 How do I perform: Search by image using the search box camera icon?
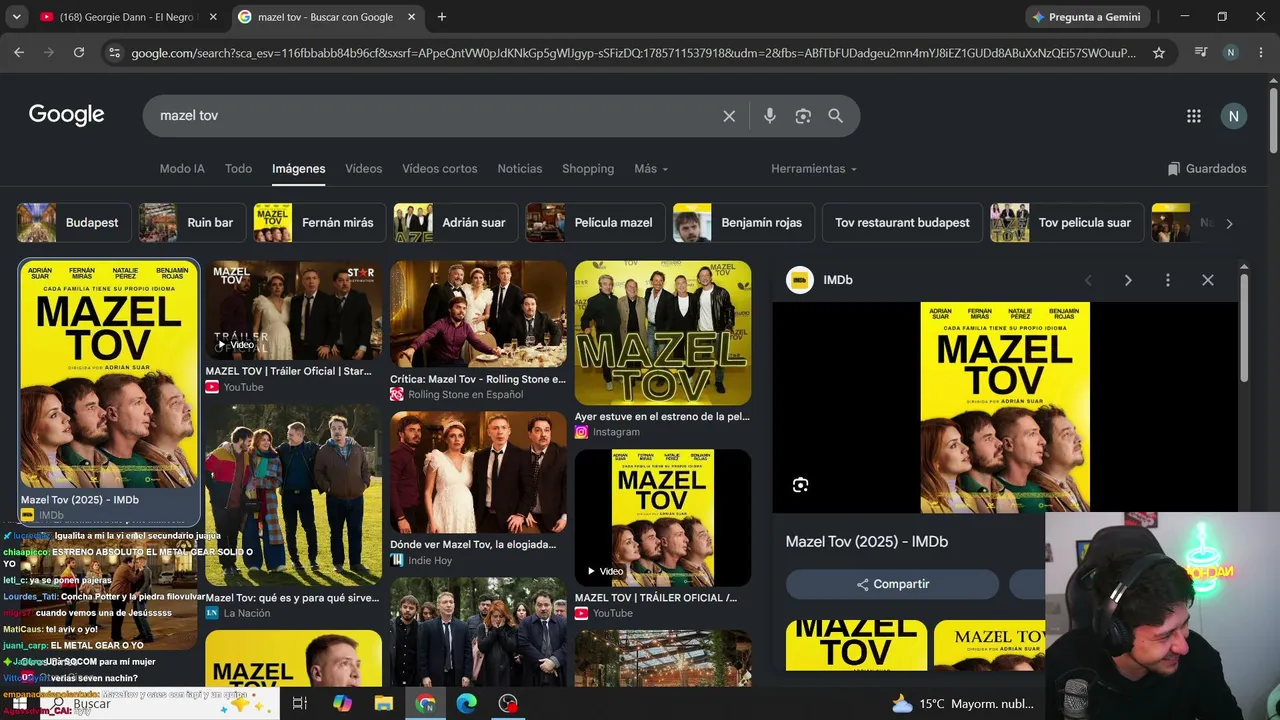pyautogui.click(x=803, y=116)
